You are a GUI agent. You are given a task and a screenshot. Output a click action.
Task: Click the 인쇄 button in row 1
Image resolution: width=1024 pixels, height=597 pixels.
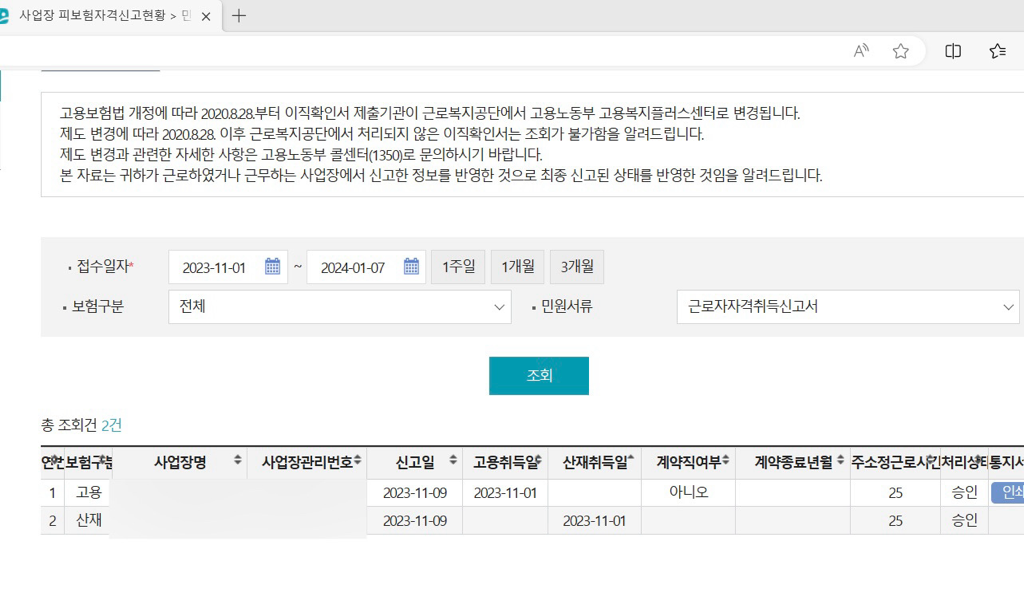pos(1005,492)
